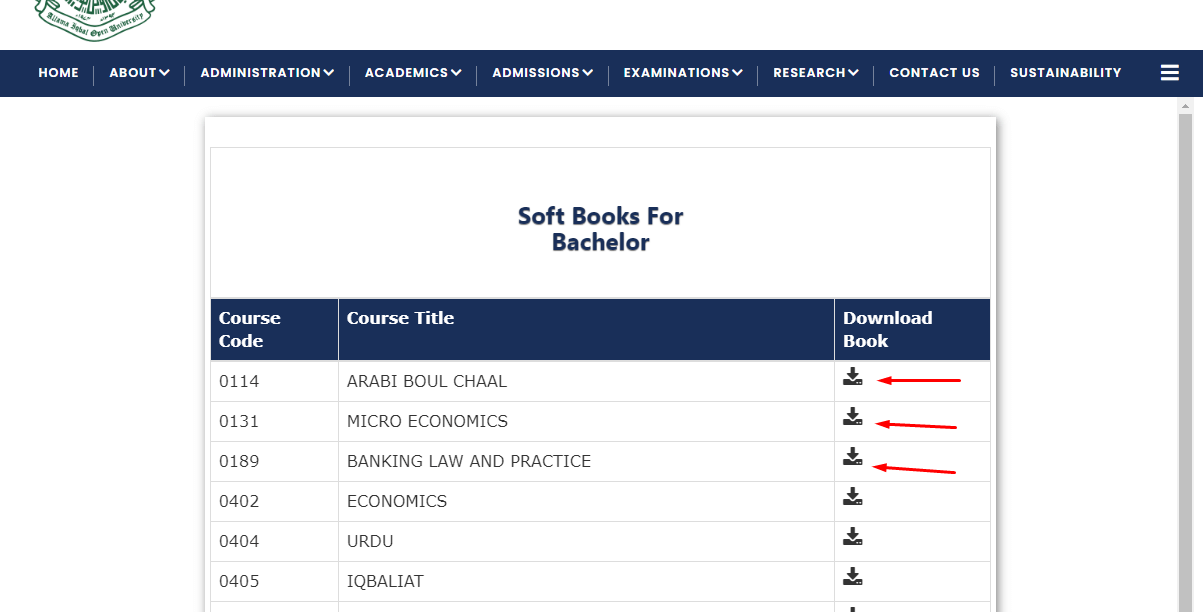Click the Soft Books For Bachelor heading
This screenshot has height=612, width=1203.
pyautogui.click(x=599, y=228)
